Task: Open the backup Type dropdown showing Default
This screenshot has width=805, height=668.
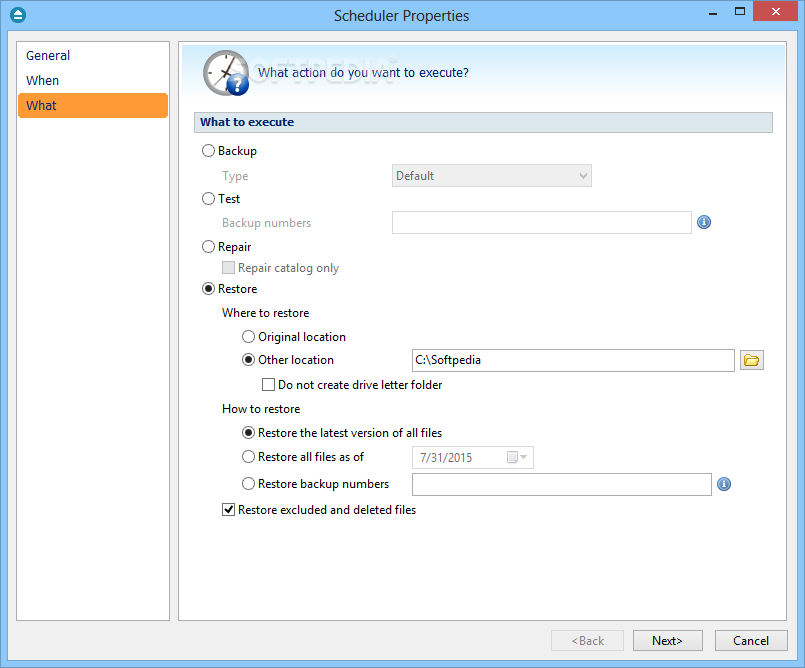Action: point(492,176)
